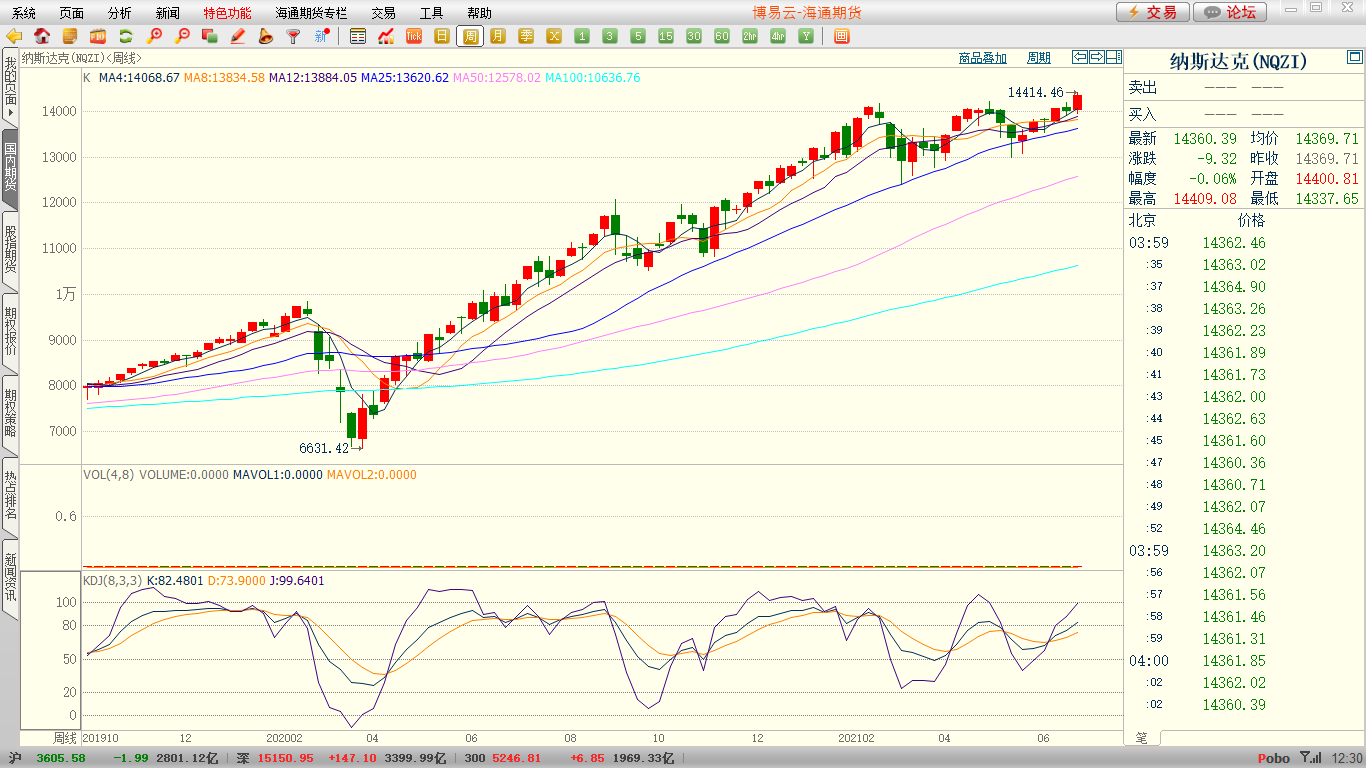The image size is (1366, 768).
Task: Select the 笔 tab below tick list
Action: pos(1142,737)
